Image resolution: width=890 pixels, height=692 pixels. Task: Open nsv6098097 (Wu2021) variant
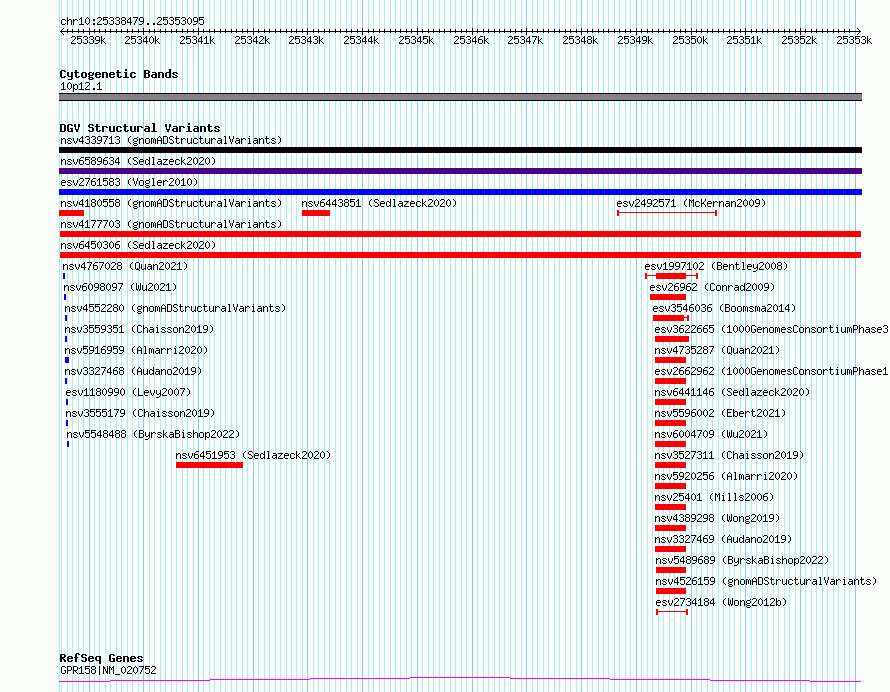[x=120, y=287]
